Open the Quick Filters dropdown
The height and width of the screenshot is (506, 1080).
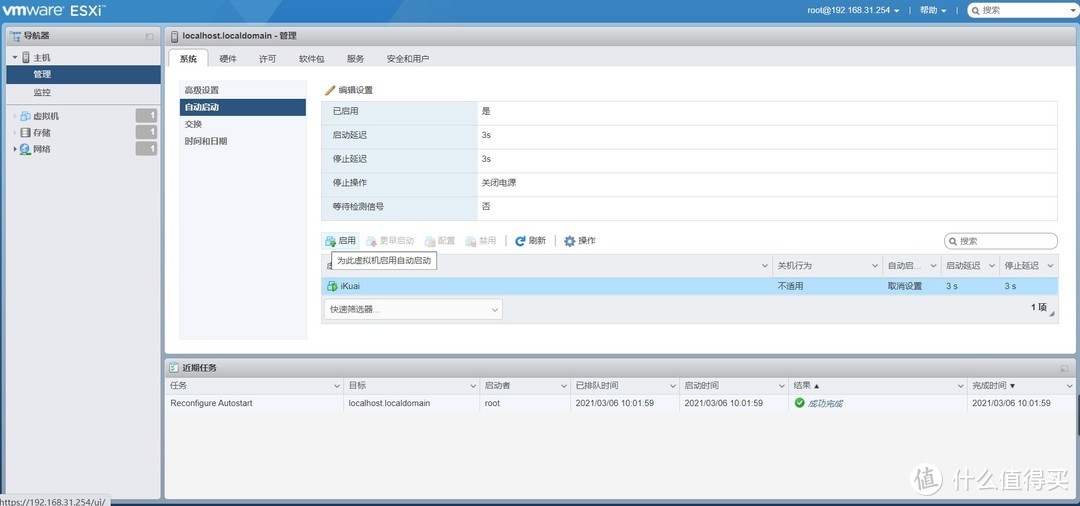point(413,309)
